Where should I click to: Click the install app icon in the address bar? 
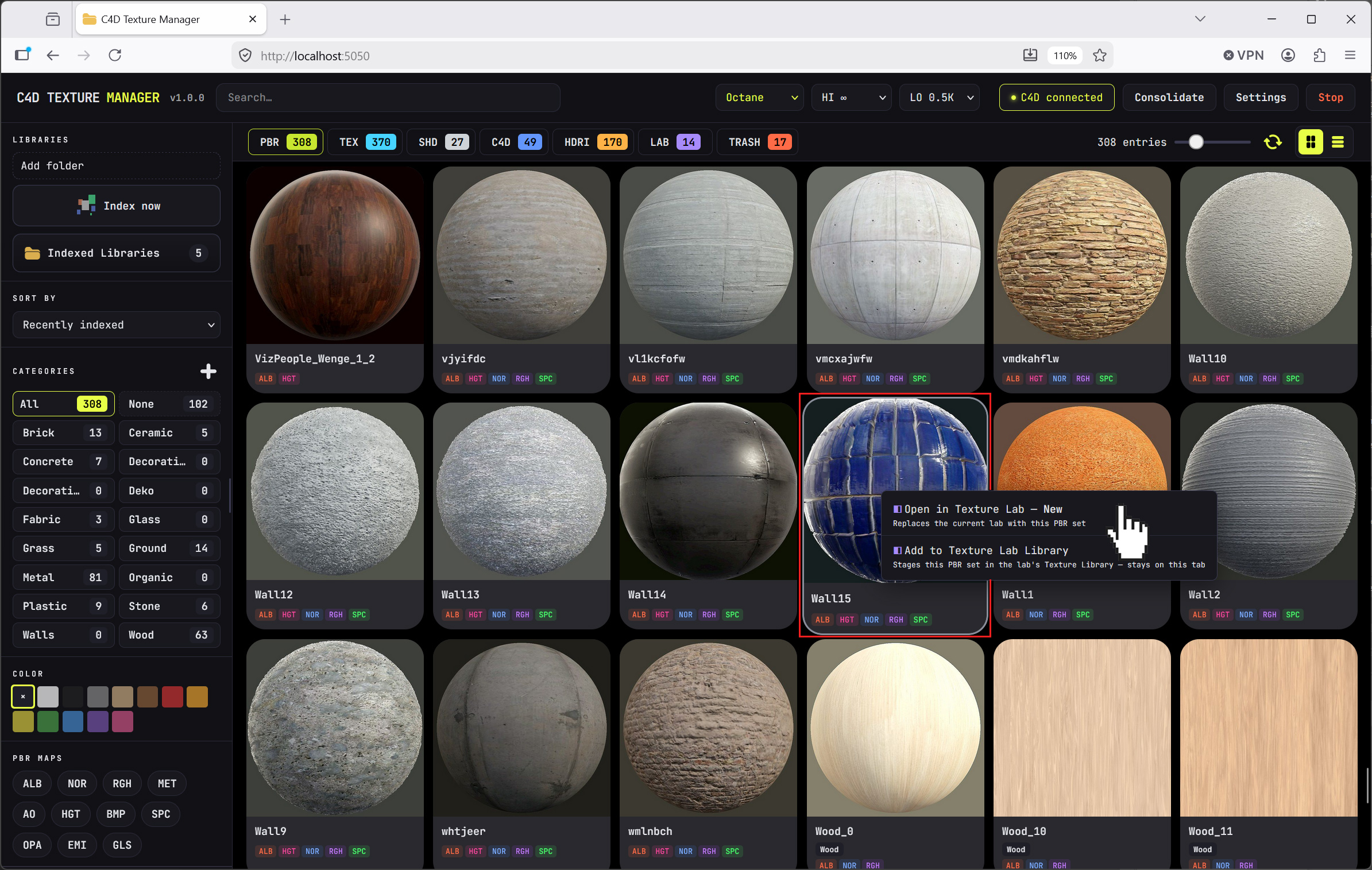1030,55
